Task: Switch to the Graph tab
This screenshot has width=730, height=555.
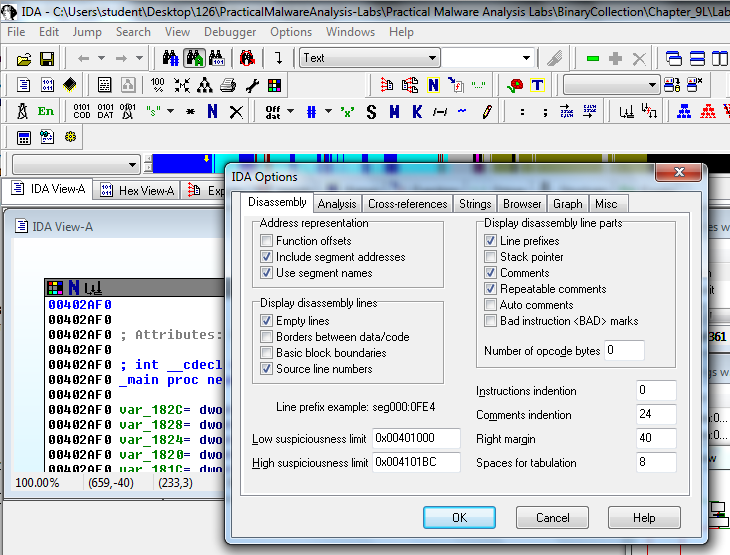Action: point(568,204)
